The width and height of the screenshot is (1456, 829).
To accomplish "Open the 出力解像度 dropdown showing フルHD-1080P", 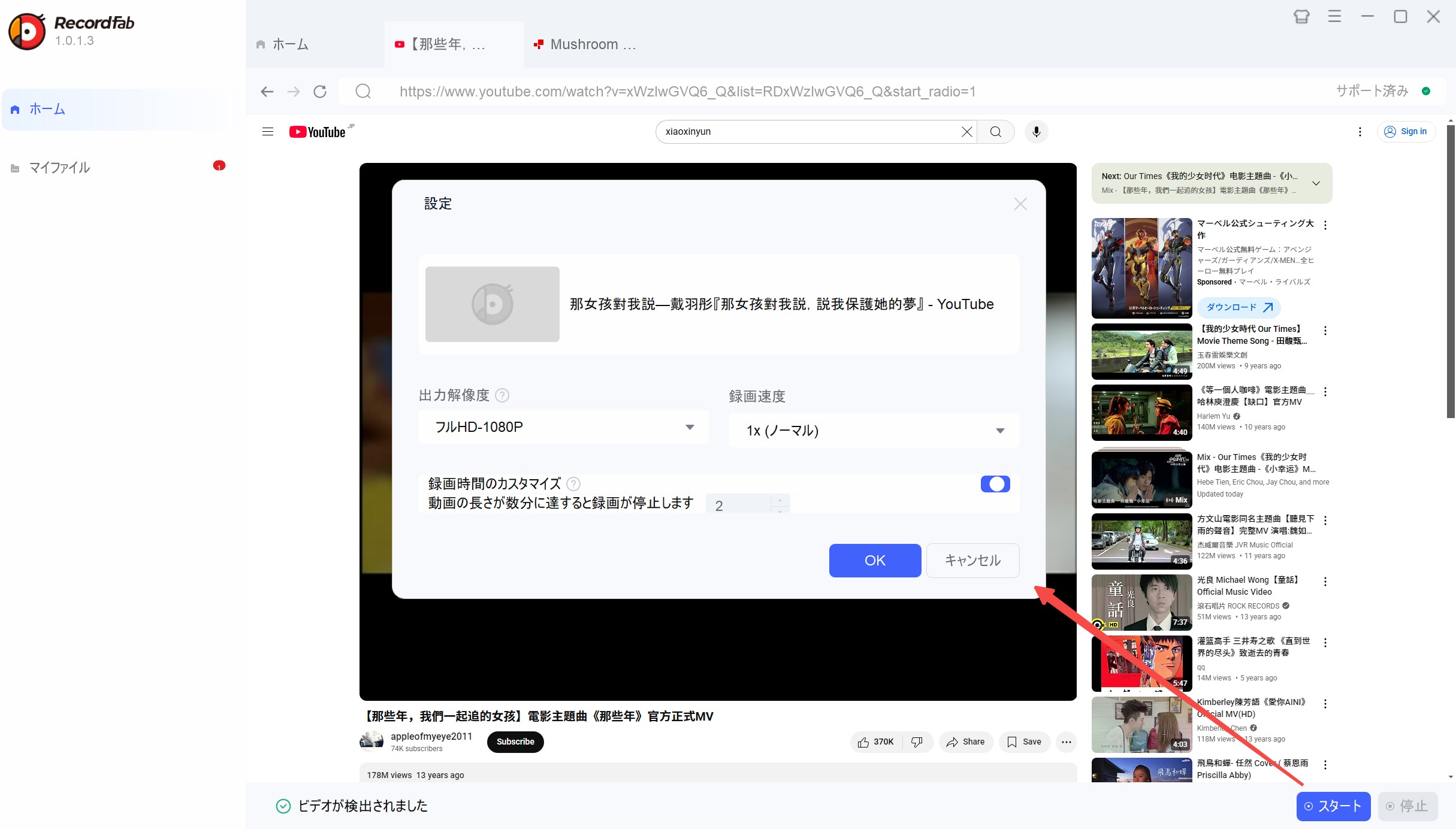I will [563, 427].
